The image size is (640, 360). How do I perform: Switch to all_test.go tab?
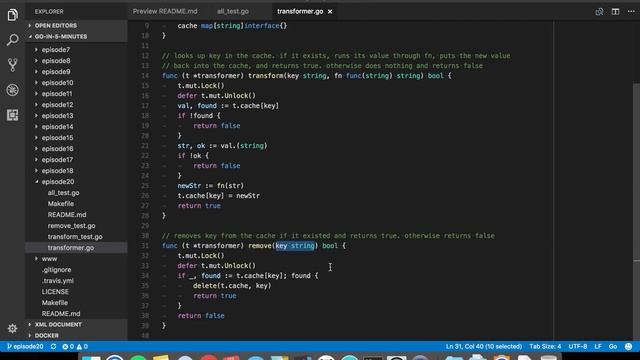(233, 11)
